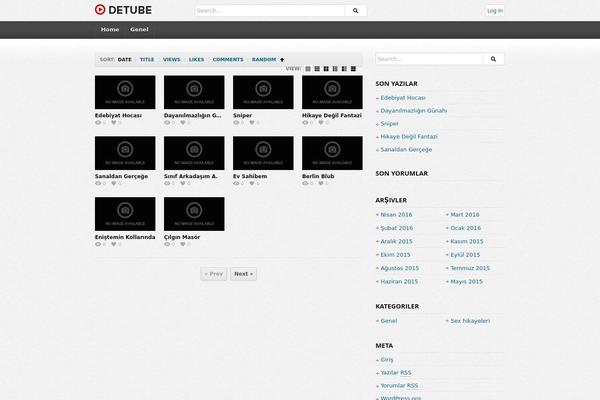This screenshot has width=600, height=400.
Task: Open the Çılgın Masör post thumbnail
Action: pos(194,214)
